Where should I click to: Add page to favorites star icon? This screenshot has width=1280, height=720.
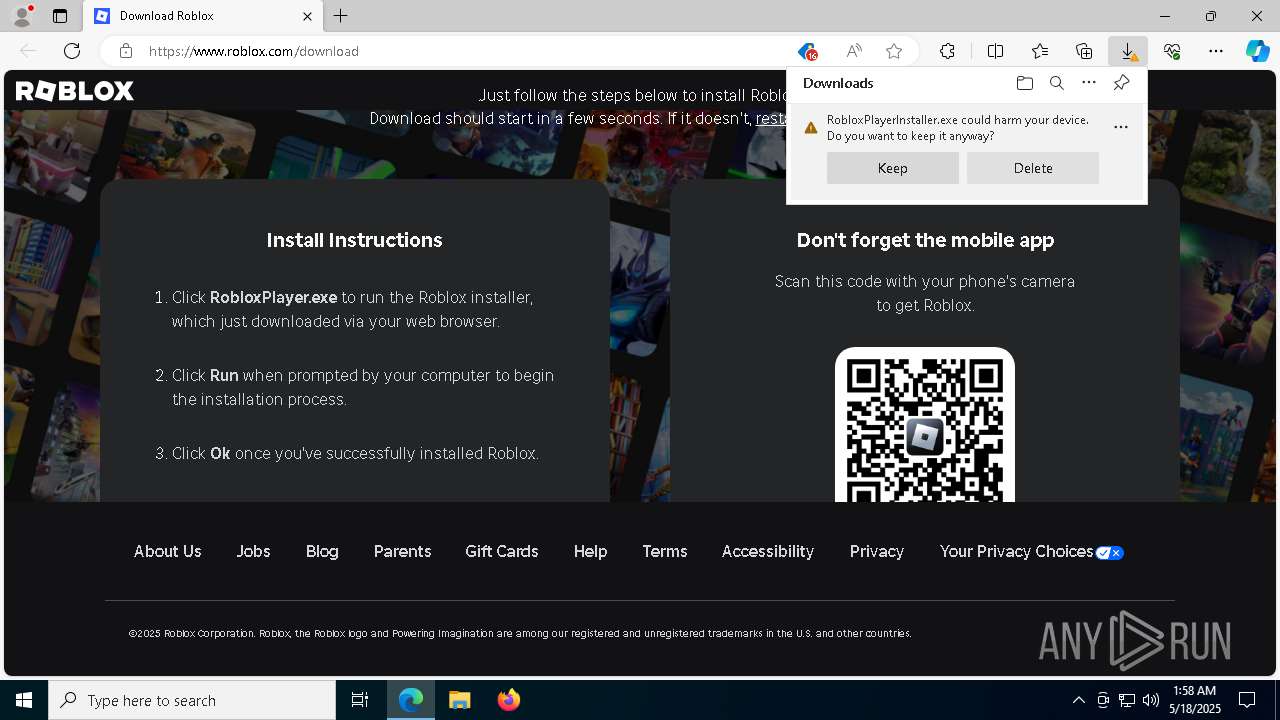point(894,51)
